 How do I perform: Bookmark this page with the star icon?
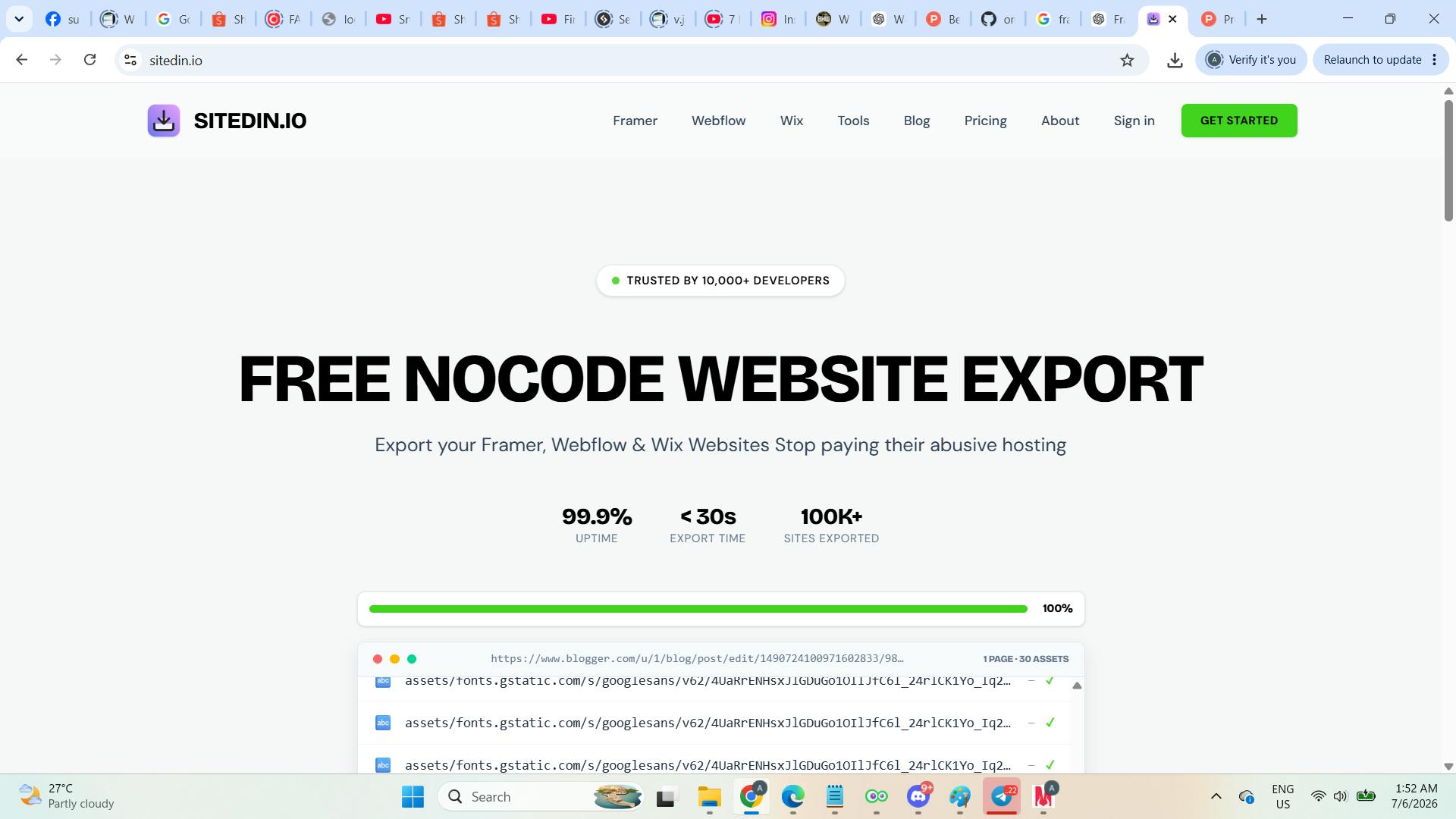pyautogui.click(x=1127, y=60)
